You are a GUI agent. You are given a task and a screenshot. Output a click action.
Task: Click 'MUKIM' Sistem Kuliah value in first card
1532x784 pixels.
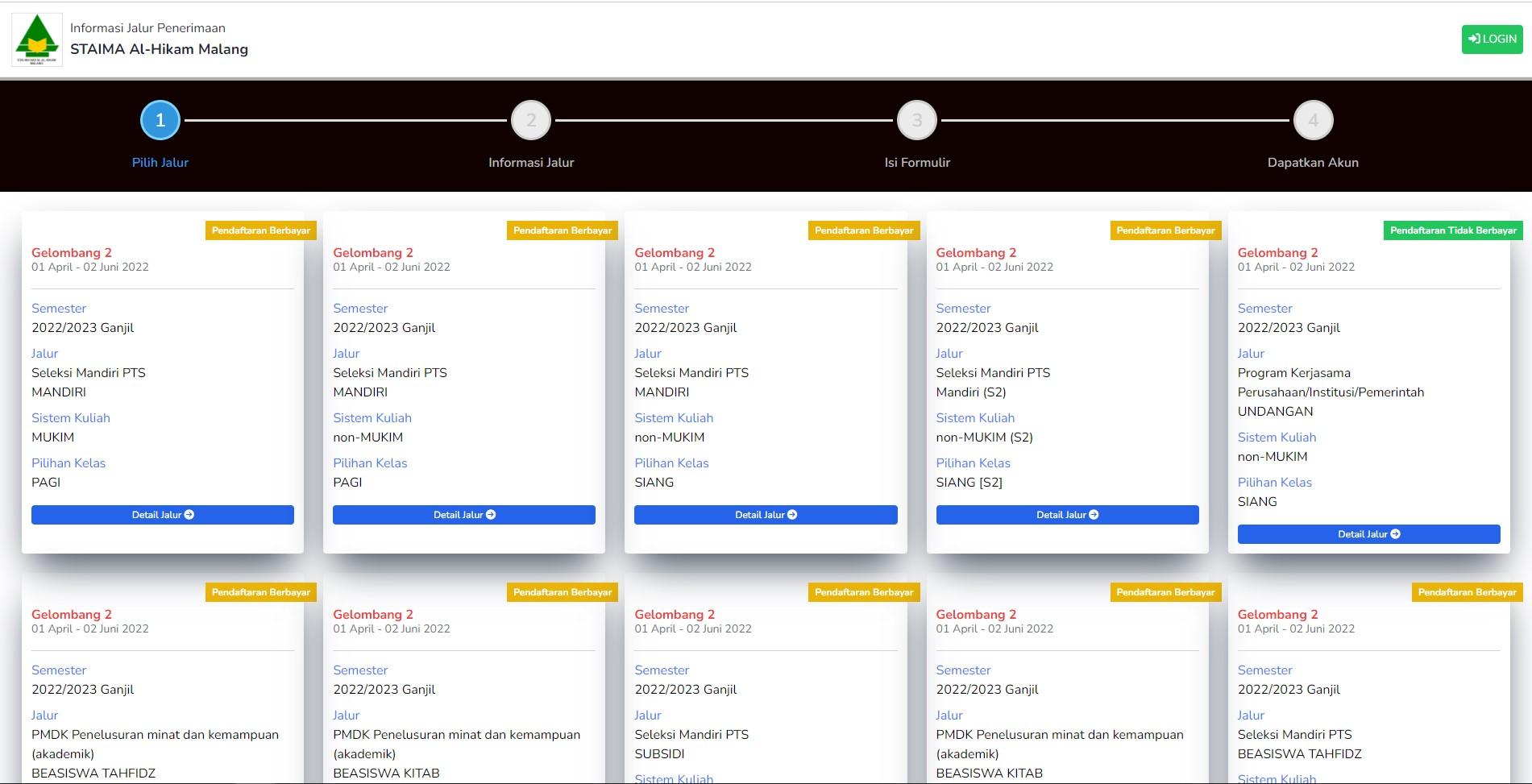(52, 438)
